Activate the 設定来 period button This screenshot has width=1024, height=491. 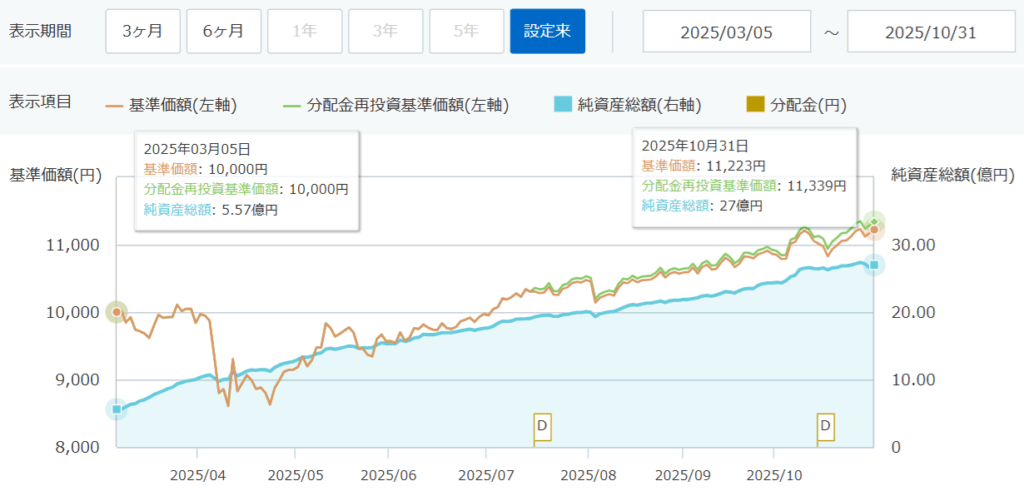pyautogui.click(x=547, y=31)
